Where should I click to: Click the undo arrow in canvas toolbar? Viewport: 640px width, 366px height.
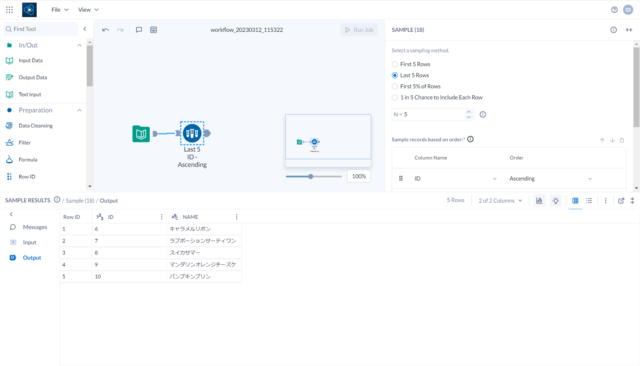coord(105,30)
